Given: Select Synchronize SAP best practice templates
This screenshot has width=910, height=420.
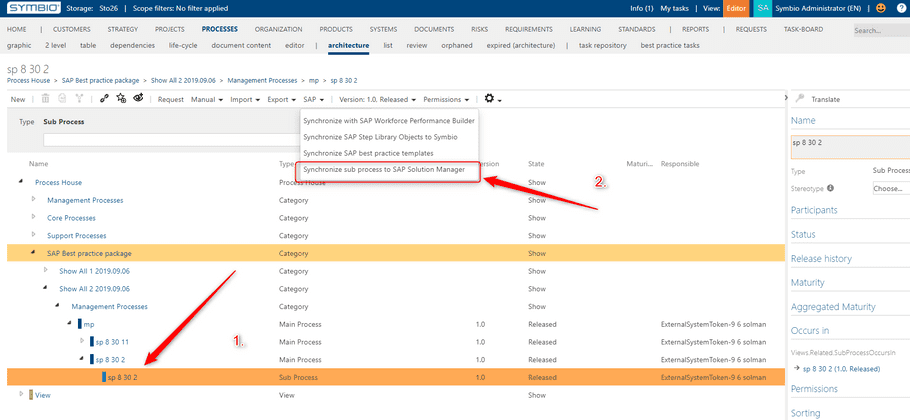Looking at the screenshot, I should (368, 153).
